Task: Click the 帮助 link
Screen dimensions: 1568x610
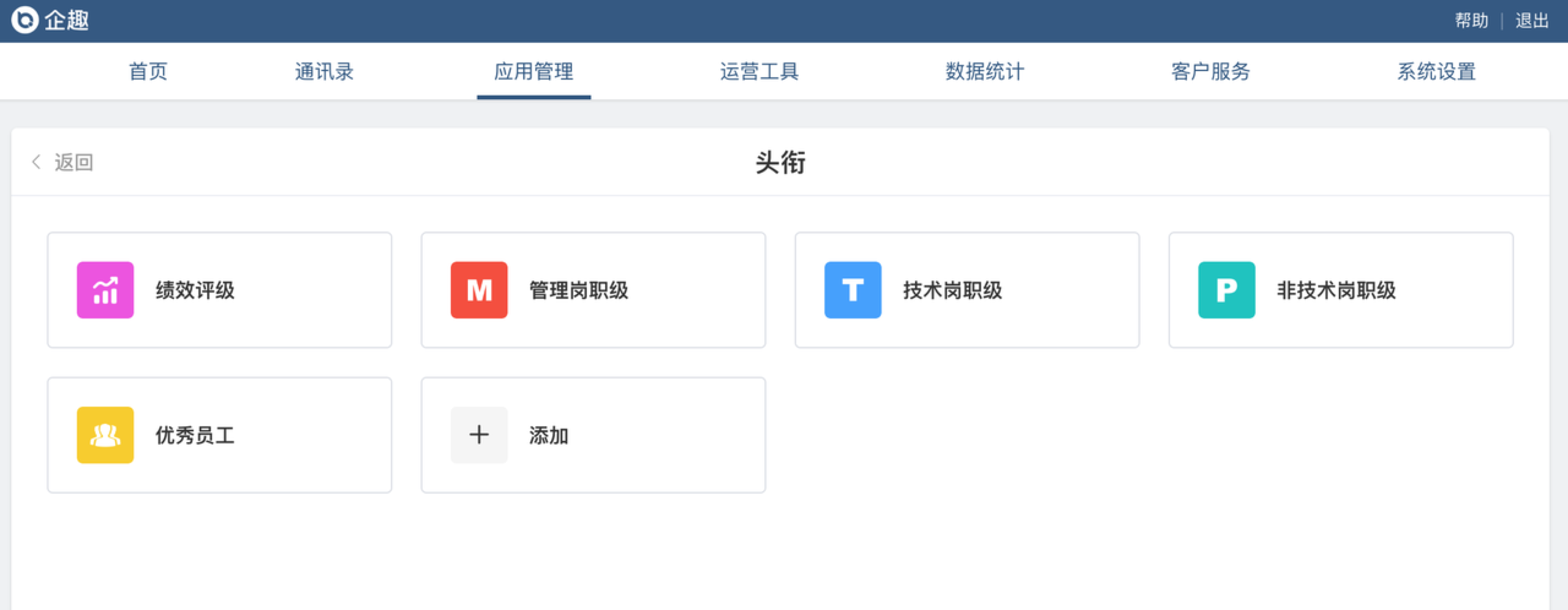Action: point(1471,21)
